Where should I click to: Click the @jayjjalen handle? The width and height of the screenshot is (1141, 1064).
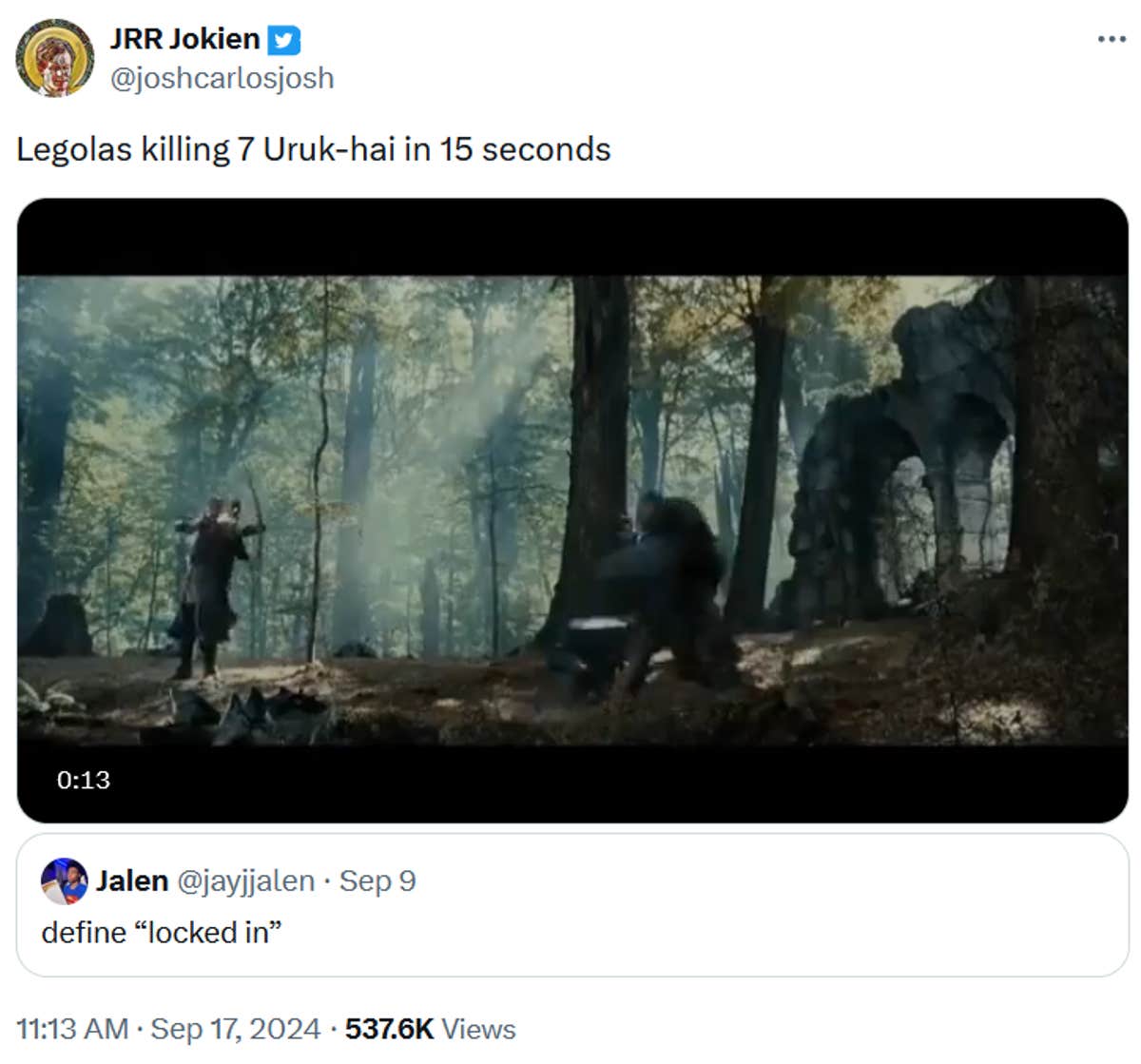[x=245, y=881]
